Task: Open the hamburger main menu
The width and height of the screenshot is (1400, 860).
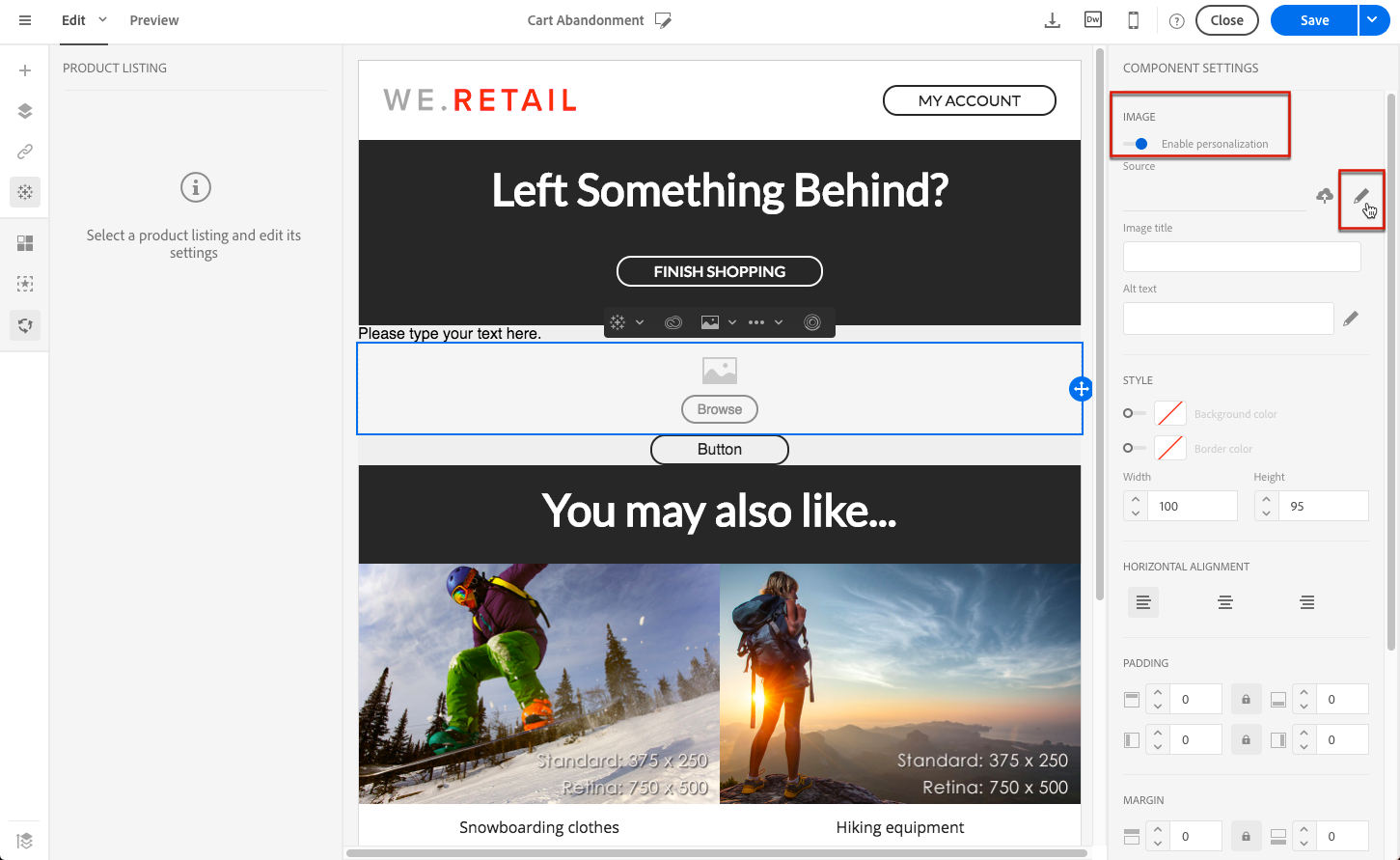Action: click(x=25, y=20)
